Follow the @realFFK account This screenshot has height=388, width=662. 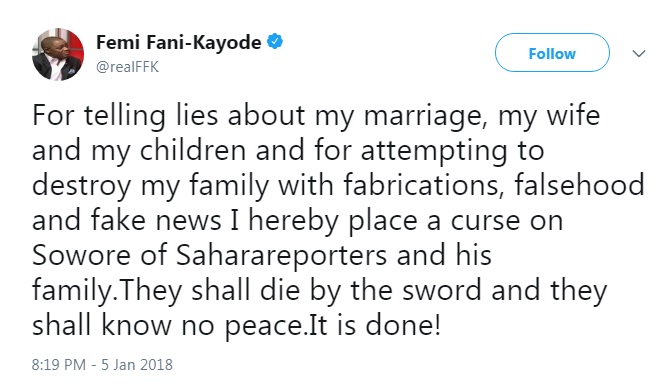552,53
